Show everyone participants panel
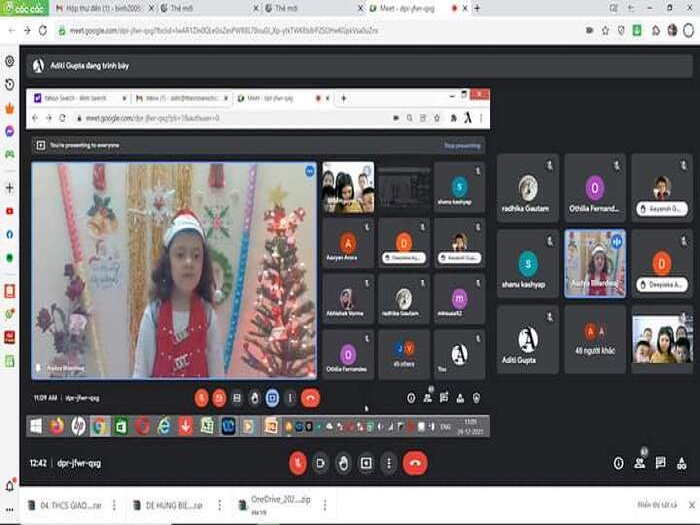Viewport: 700px width, 525px height. (x=640, y=462)
